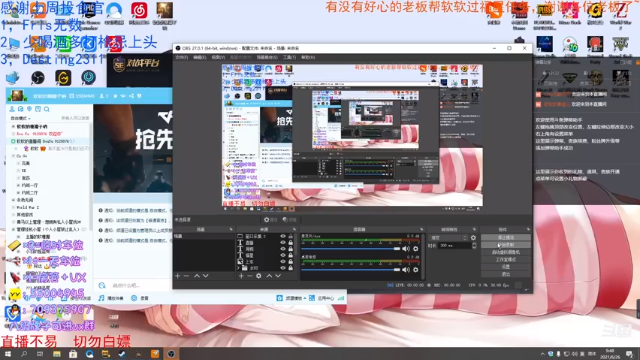Open OBS 设置 from the Controls panel

(x=506, y=267)
